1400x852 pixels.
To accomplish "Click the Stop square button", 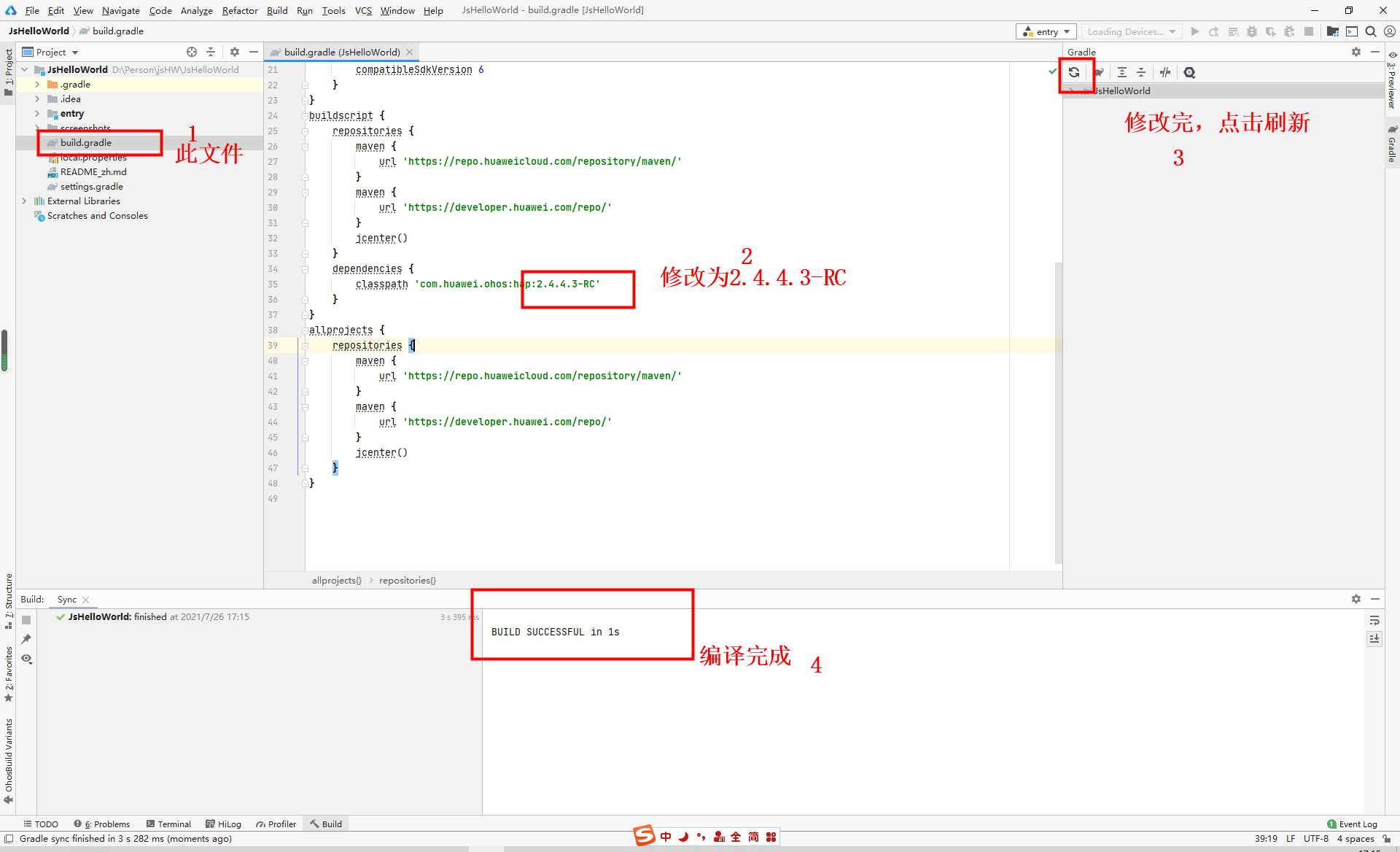I will [x=1309, y=31].
